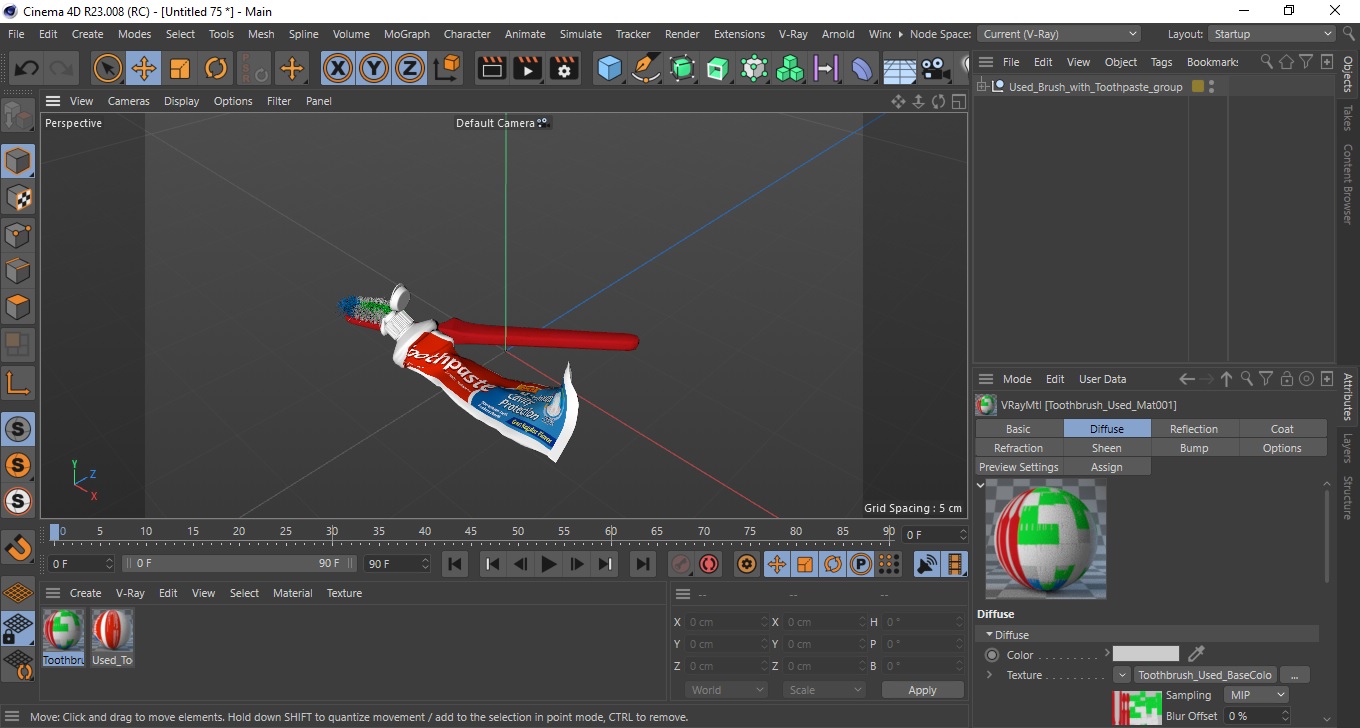Viewport: 1360px width, 728px height.
Task: Open the Simulate menu
Action: click(x=580, y=34)
